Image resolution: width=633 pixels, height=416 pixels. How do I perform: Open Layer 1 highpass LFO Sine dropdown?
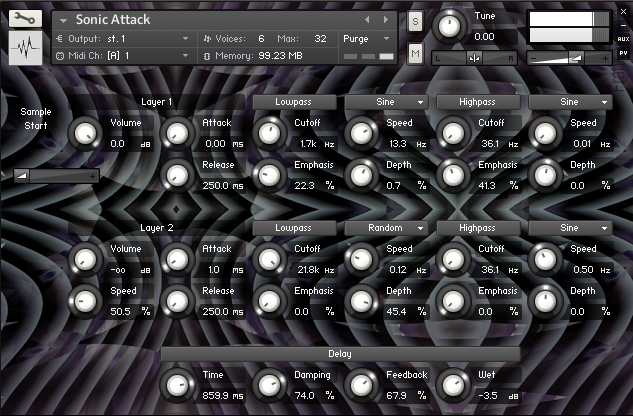pyautogui.click(x=570, y=102)
